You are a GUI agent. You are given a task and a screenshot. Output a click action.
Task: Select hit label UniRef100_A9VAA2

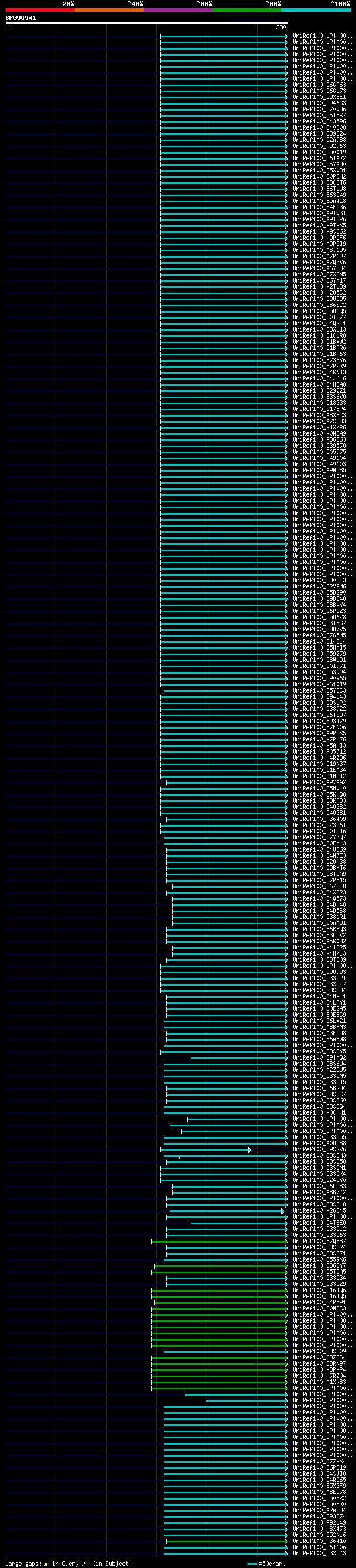(x=319, y=782)
